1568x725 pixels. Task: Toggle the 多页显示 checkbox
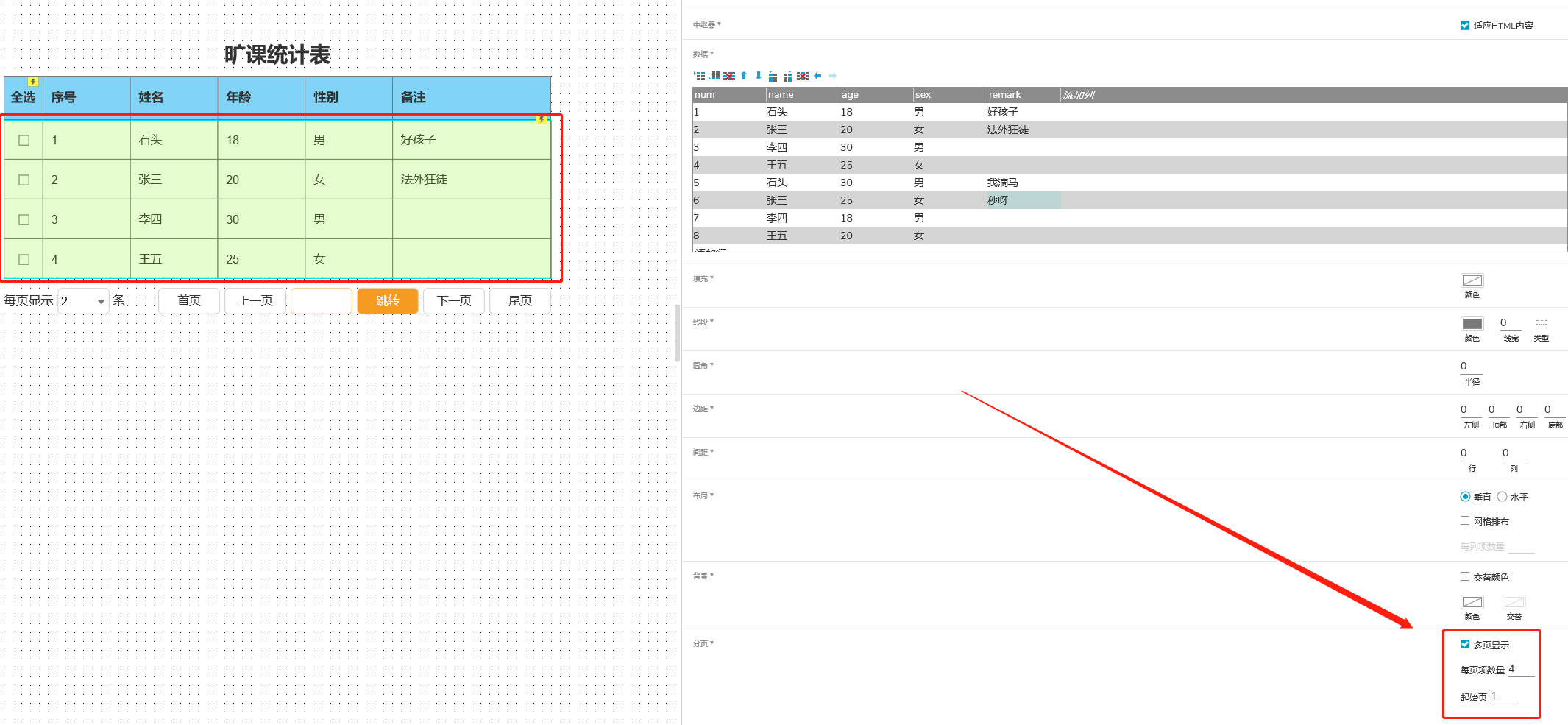coord(1465,644)
